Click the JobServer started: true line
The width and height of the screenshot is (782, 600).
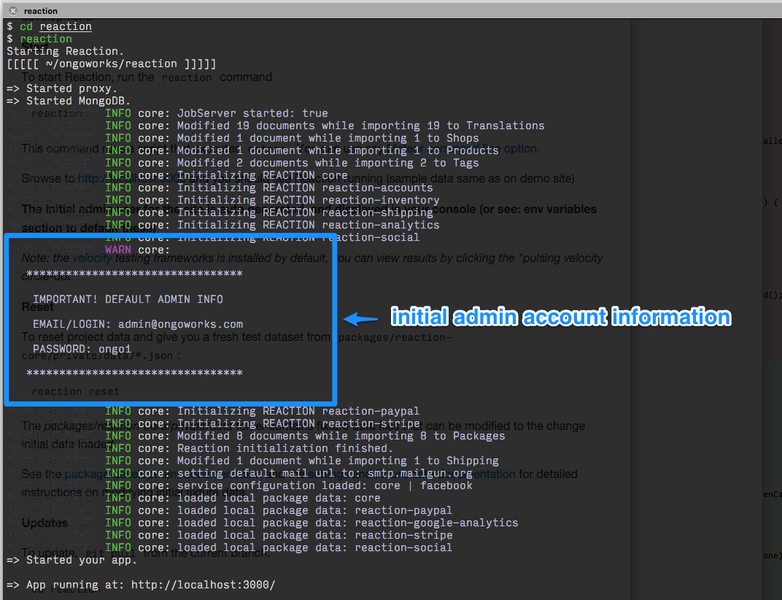pos(252,114)
